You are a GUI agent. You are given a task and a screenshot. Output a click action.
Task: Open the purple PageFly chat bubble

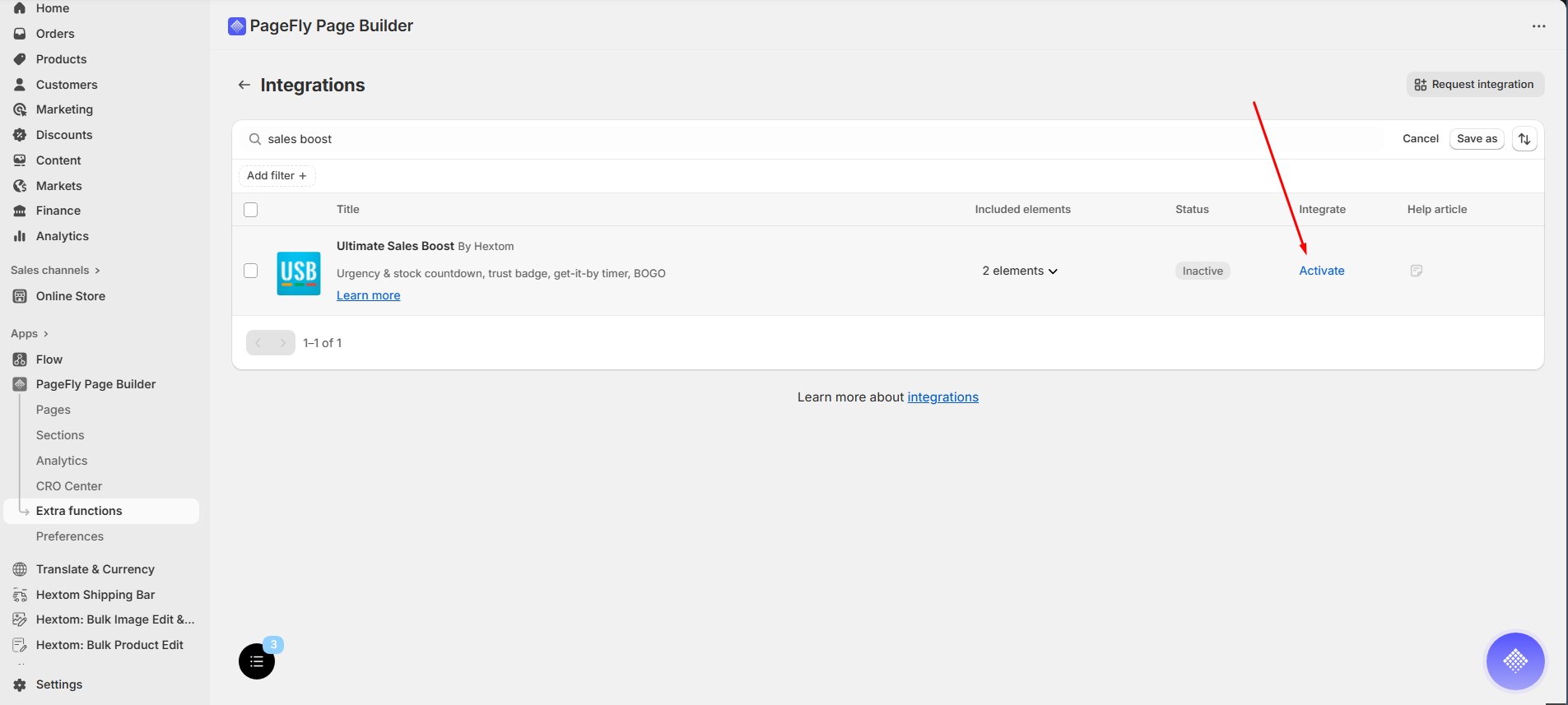click(1515, 661)
